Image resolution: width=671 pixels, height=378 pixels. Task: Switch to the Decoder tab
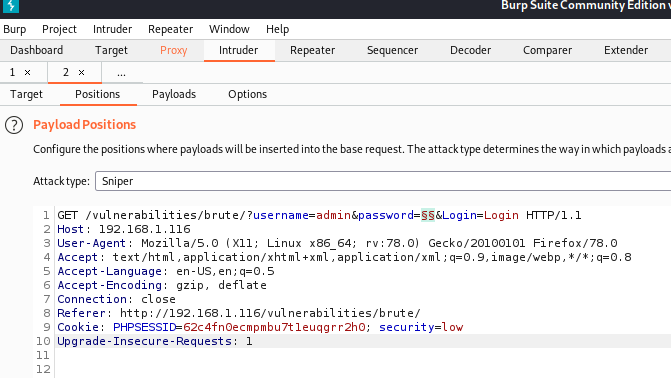tap(470, 50)
